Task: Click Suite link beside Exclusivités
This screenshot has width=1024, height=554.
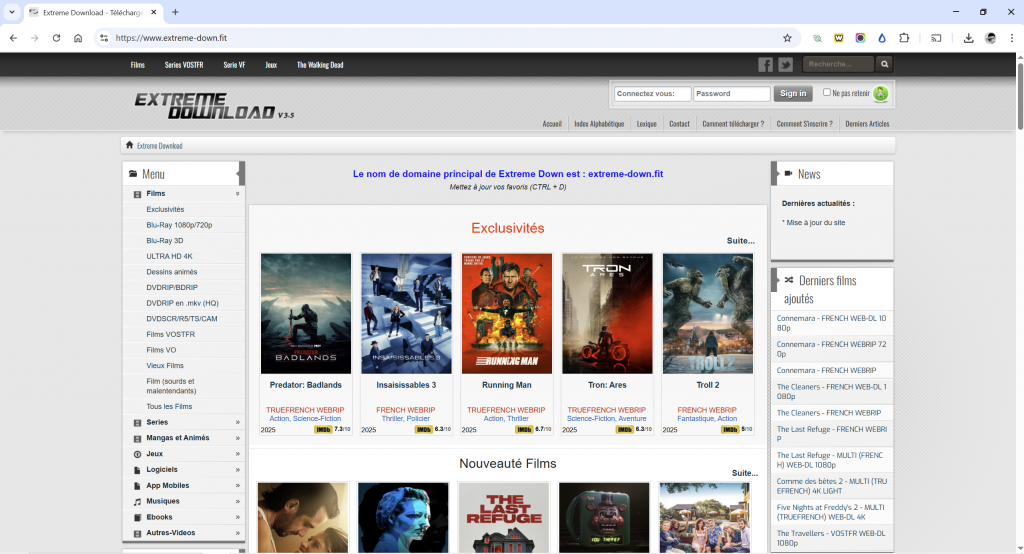Action: pyautogui.click(x=741, y=240)
